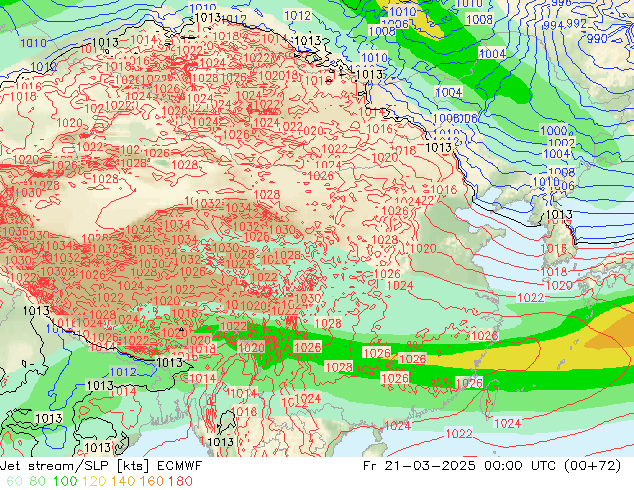Click the blue '1002' isobar label
634x490 pixels.
coord(561,143)
